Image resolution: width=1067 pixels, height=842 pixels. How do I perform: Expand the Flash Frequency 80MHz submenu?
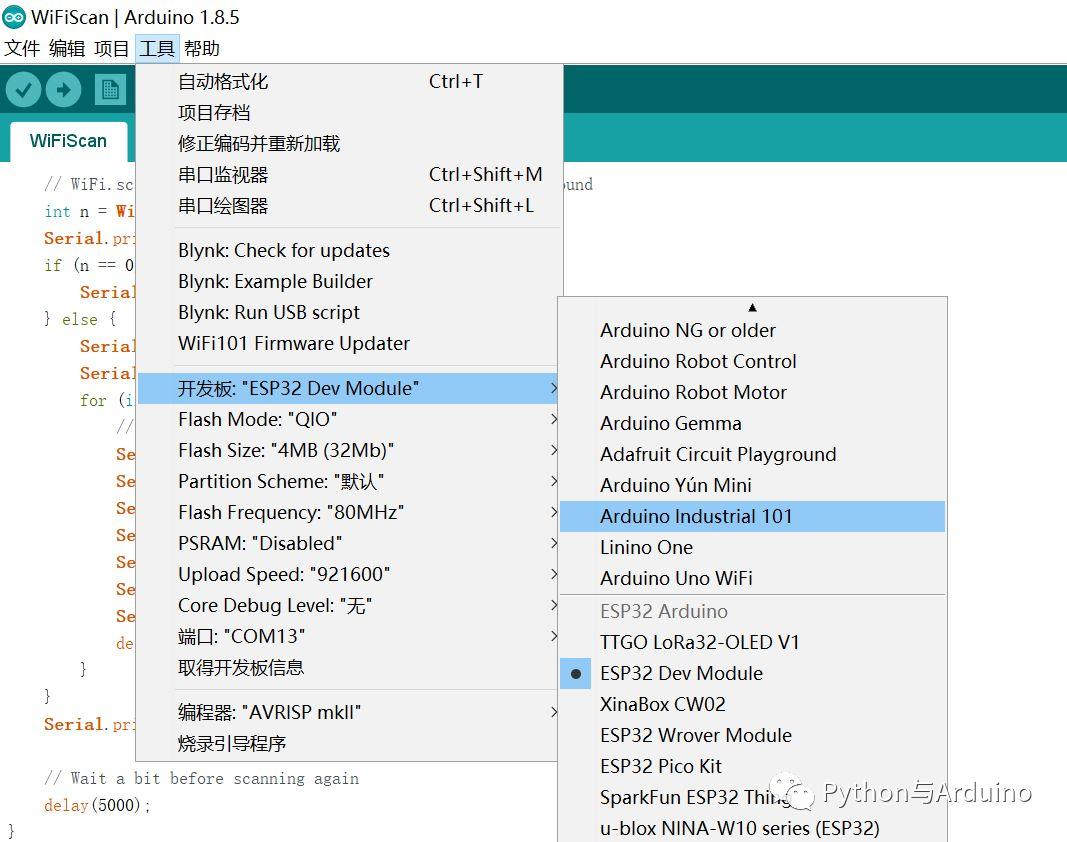(x=348, y=513)
